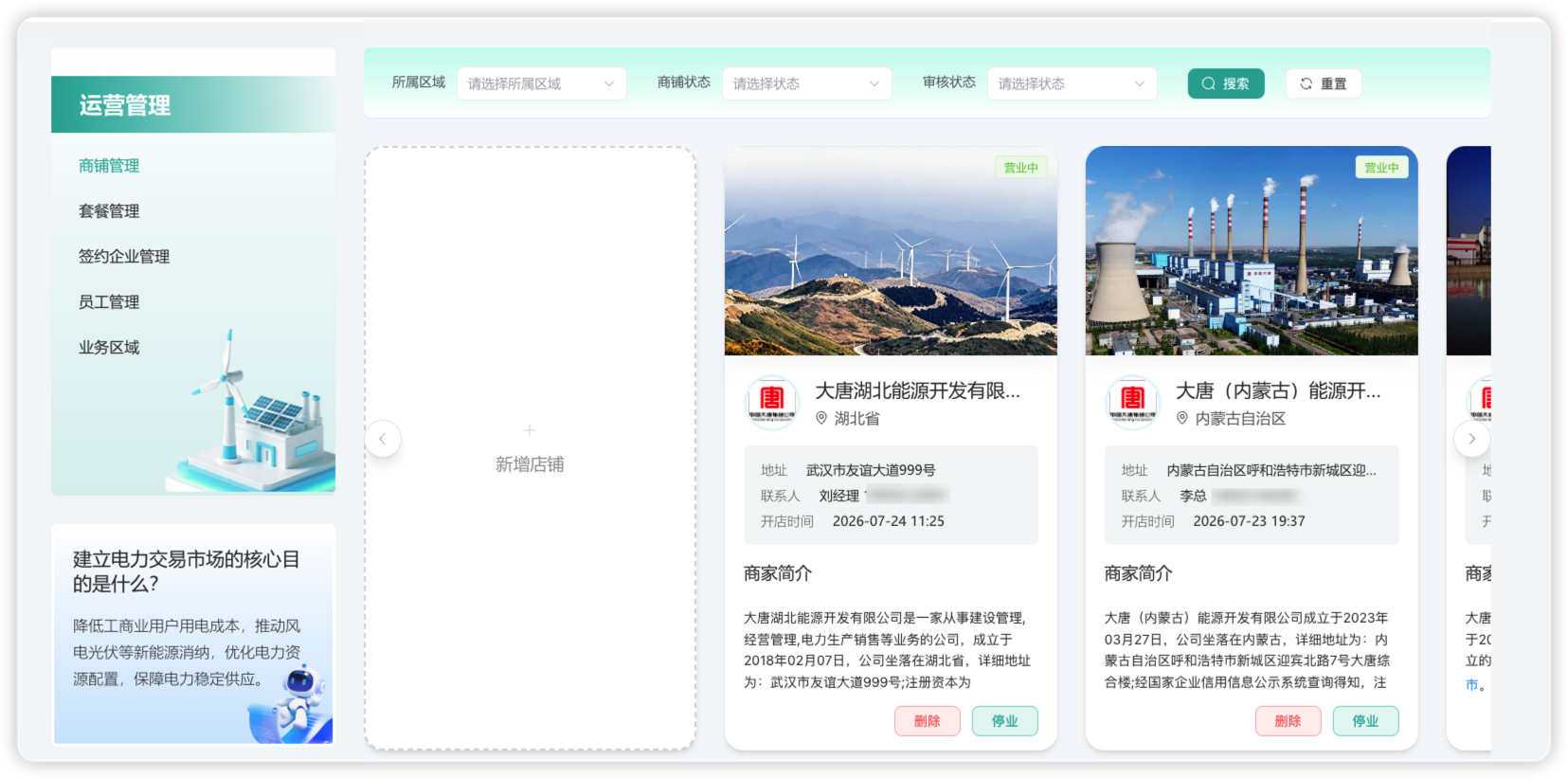
Task: Delete the 大唐（内蒙古）能源 store
Action: tap(1289, 721)
